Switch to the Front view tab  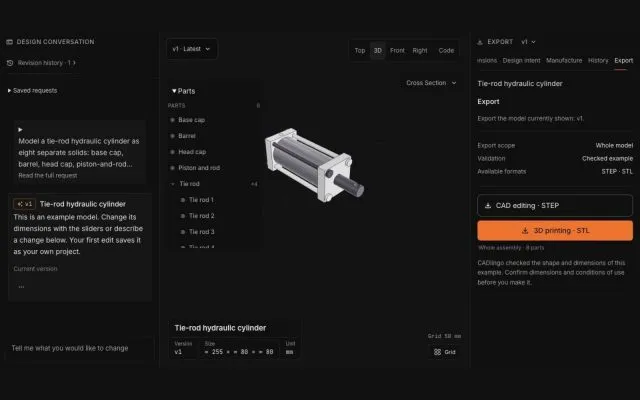tap(397, 51)
